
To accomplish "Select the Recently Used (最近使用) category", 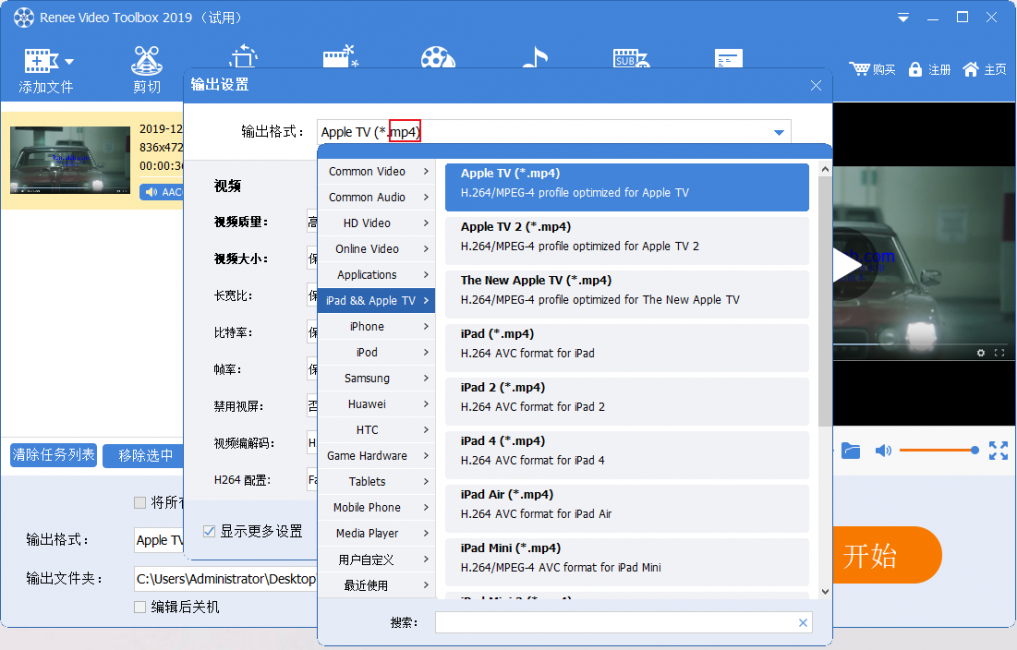I will pyautogui.click(x=376, y=585).
